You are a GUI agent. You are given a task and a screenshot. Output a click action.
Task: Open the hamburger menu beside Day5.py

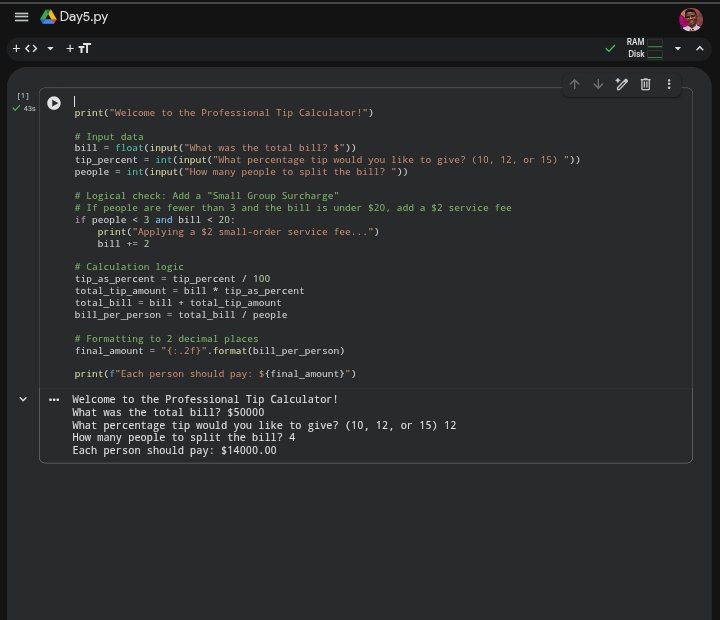tap(22, 17)
